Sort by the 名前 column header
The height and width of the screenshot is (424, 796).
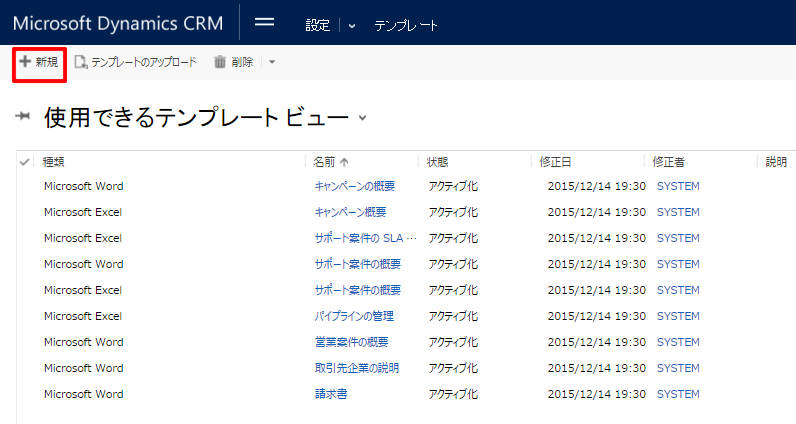(324, 162)
